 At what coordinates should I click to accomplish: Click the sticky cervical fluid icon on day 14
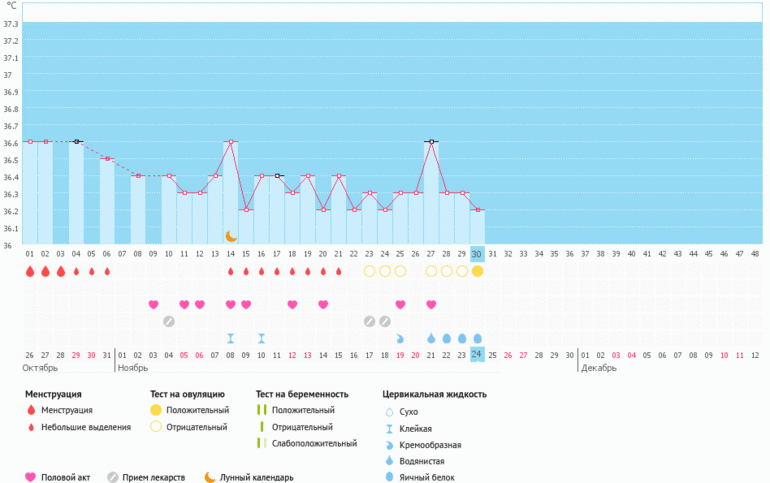pos(231,338)
